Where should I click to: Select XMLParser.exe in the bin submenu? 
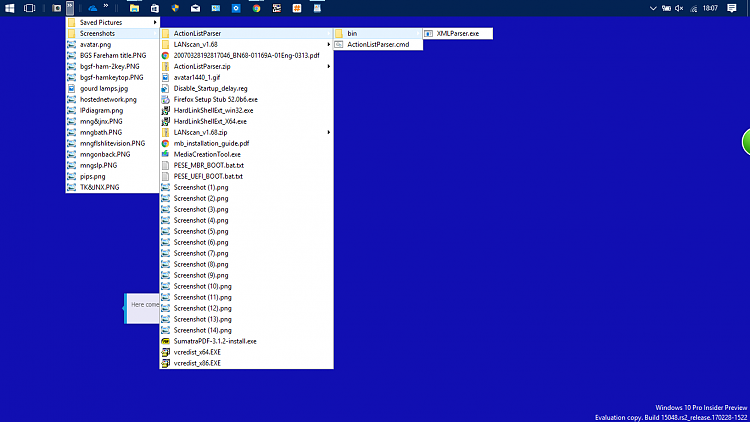457,33
